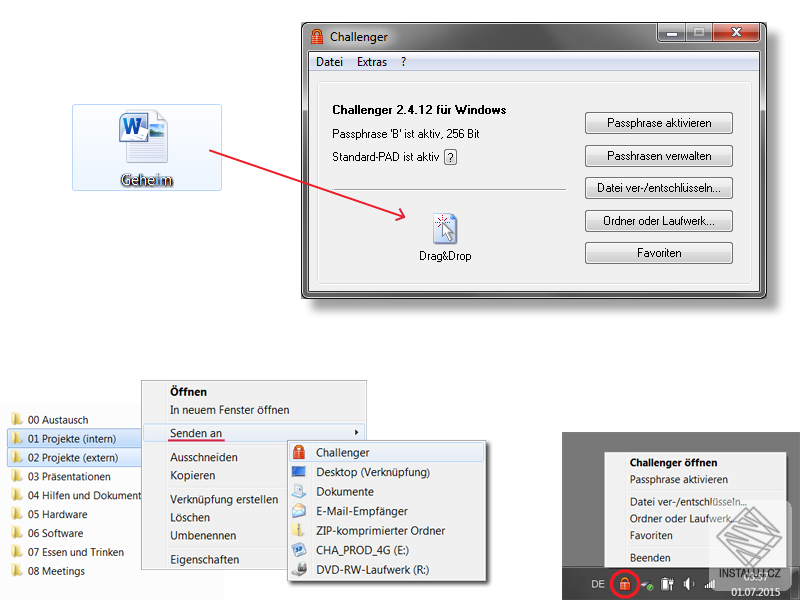Viewport: 800px width, 600px height.
Task: Click the Passphrase 'B' ist aktiv text
Action: (406, 134)
